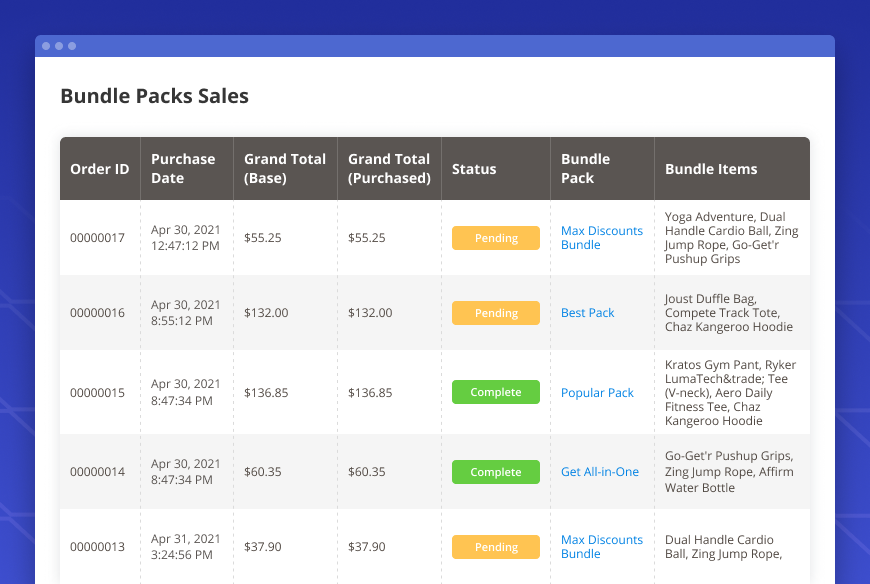The height and width of the screenshot is (584, 870).
Task: Open the Max Discounts Bundle link for order 00000017
Action: (601, 238)
